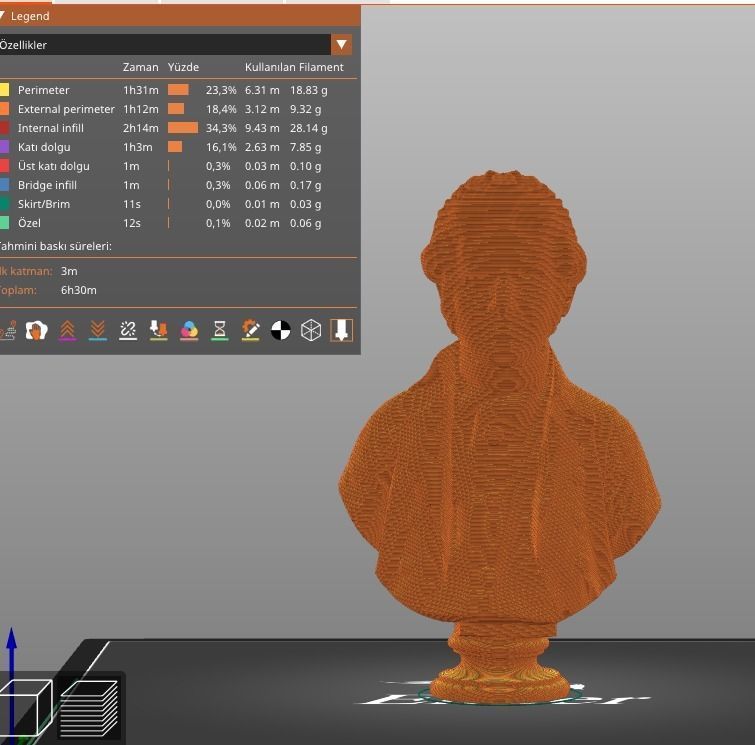Click the Zaman column header
The width and height of the screenshot is (755, 745).
(140, 67)
